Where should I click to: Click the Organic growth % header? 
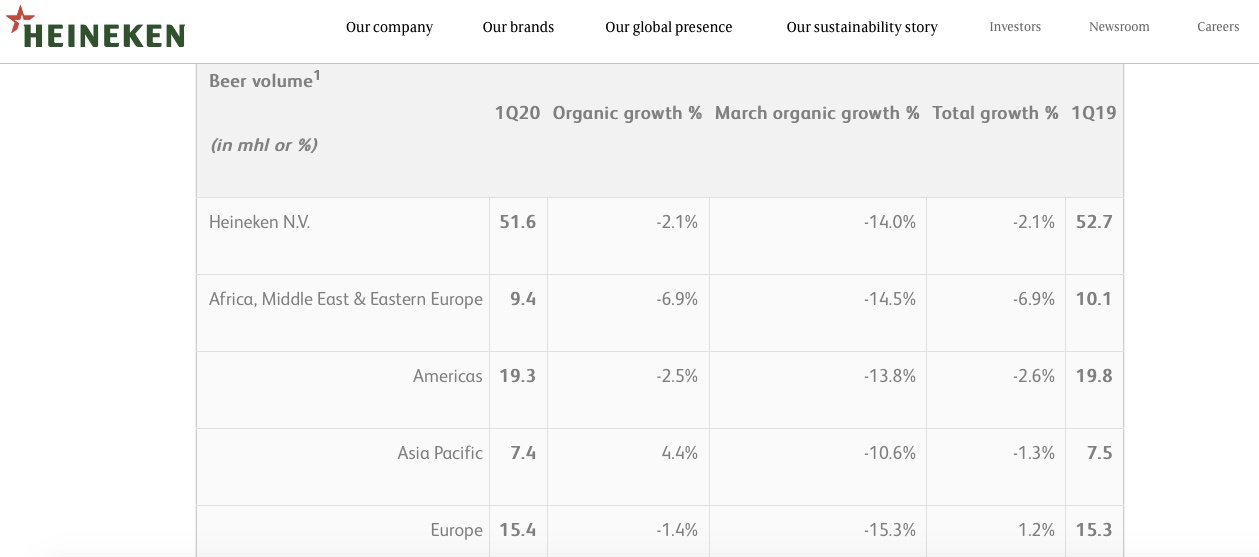click(x=628, y=113)
